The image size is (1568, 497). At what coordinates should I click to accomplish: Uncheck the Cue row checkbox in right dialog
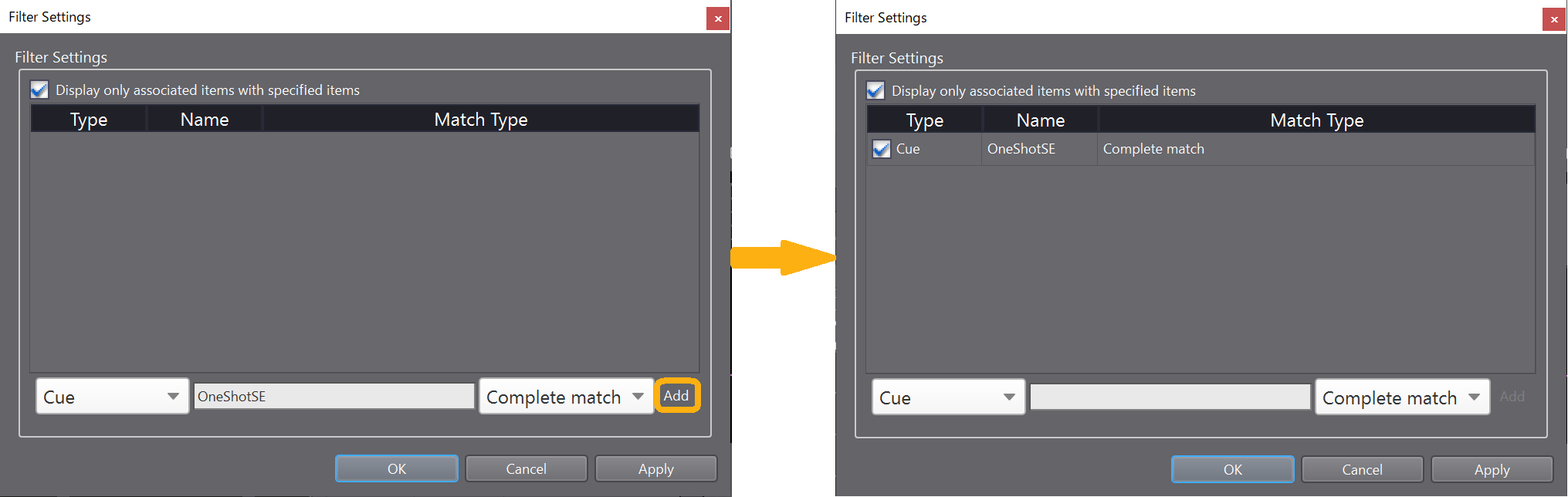click(x=881, y=149)
